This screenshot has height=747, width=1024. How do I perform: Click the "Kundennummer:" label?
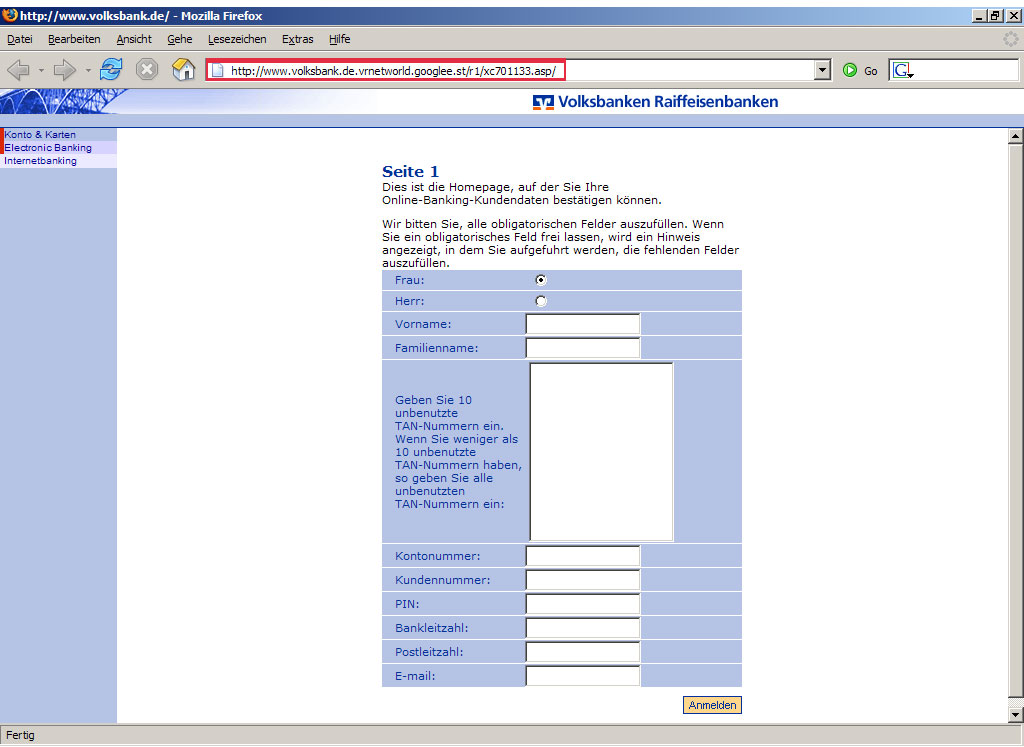coord(443,580)
